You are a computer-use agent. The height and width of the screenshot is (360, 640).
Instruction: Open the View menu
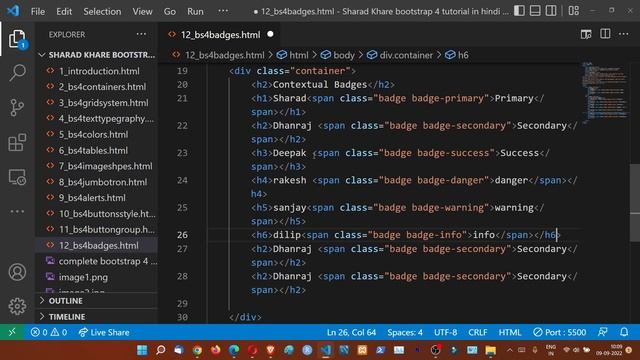tap(142, 11)
